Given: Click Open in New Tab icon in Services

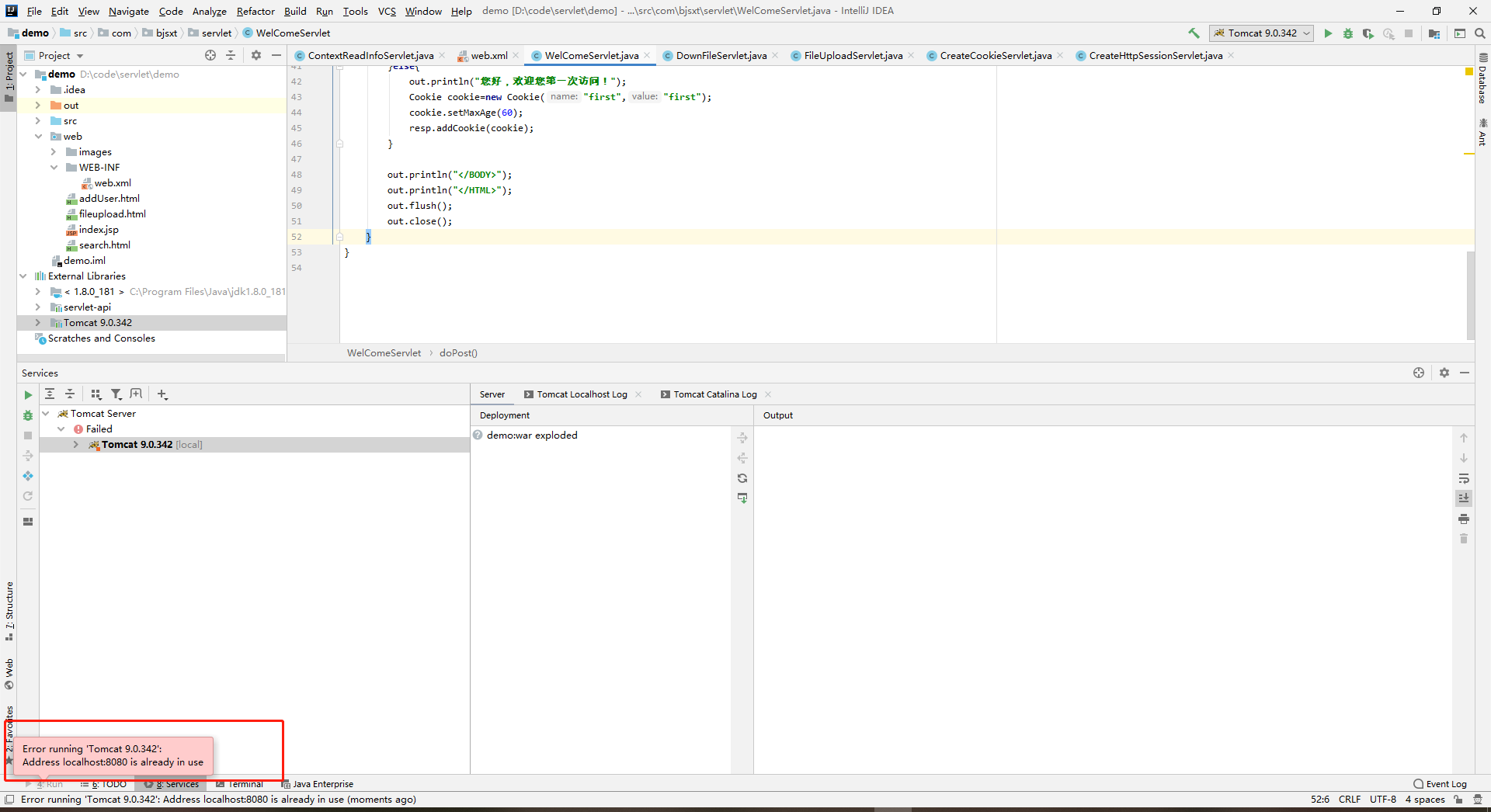Looking at the screenshot, I should point(137,394).
